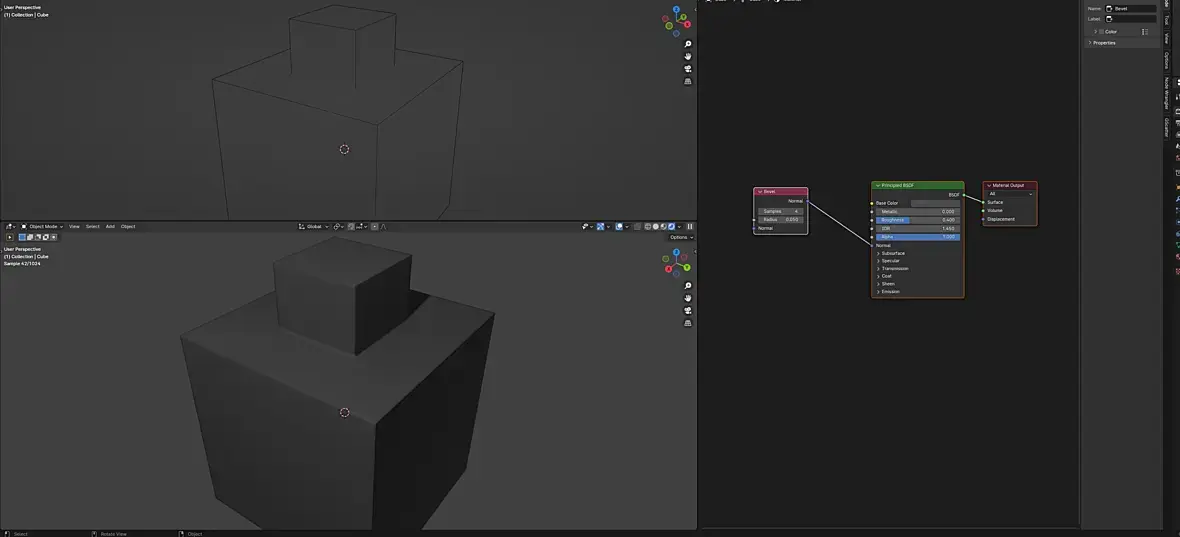Switch to the Options sidebar tab
This screenshot has height=537, width=1180.
[1167, 61]
